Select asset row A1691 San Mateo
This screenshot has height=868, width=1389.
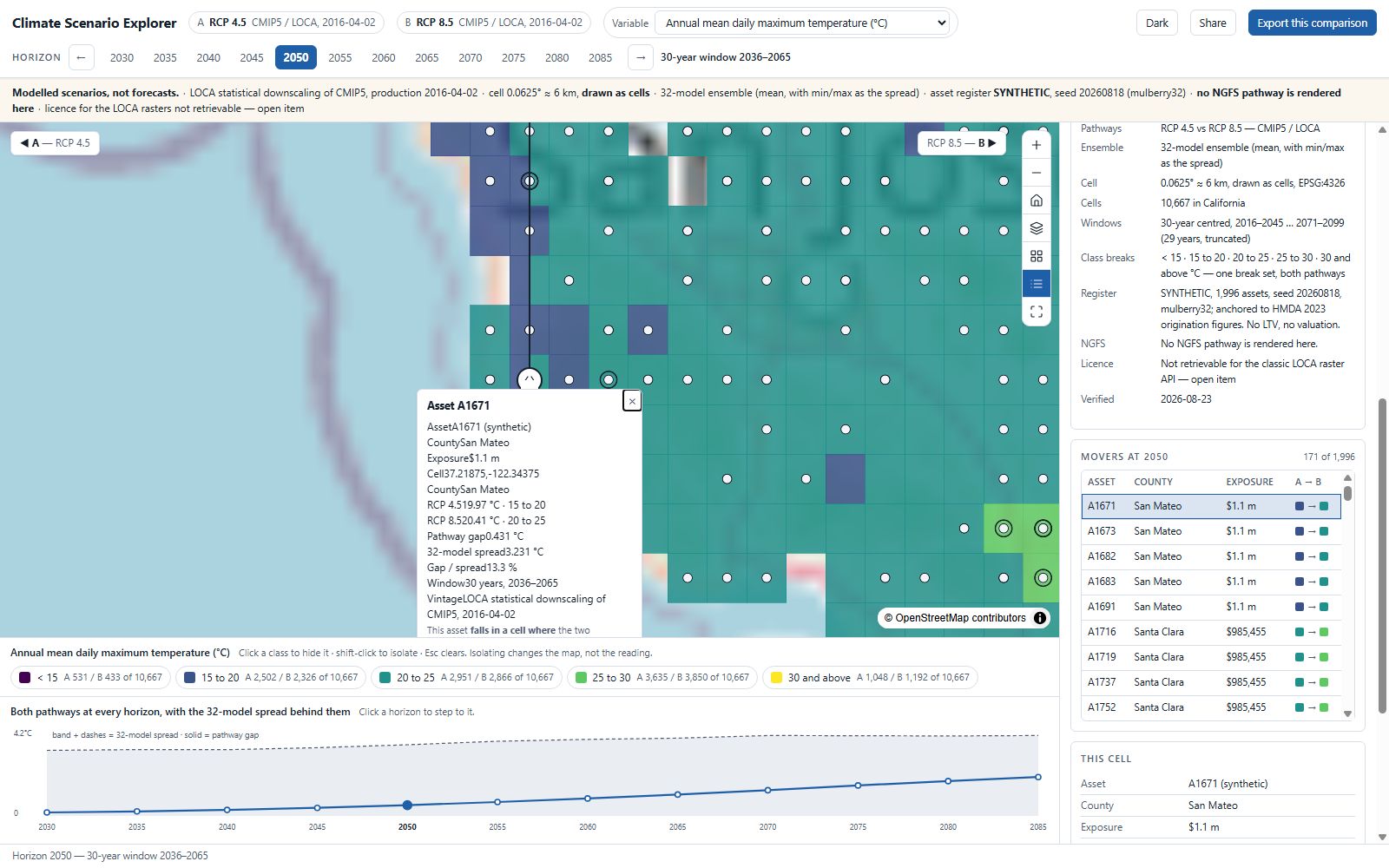pyautogui.click(x=1211, y=607)
